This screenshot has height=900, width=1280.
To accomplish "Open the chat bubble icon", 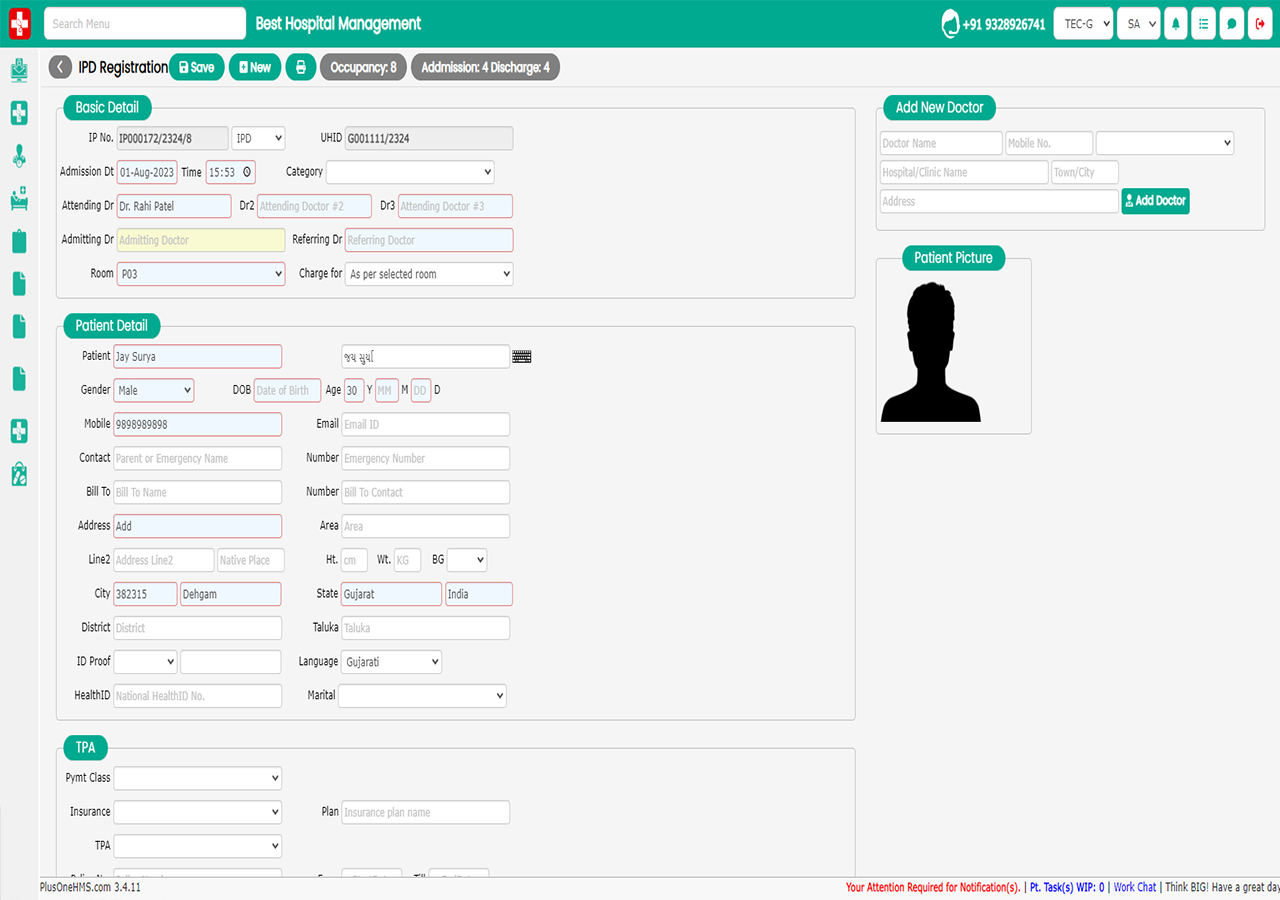I will tap(1231, 24).
